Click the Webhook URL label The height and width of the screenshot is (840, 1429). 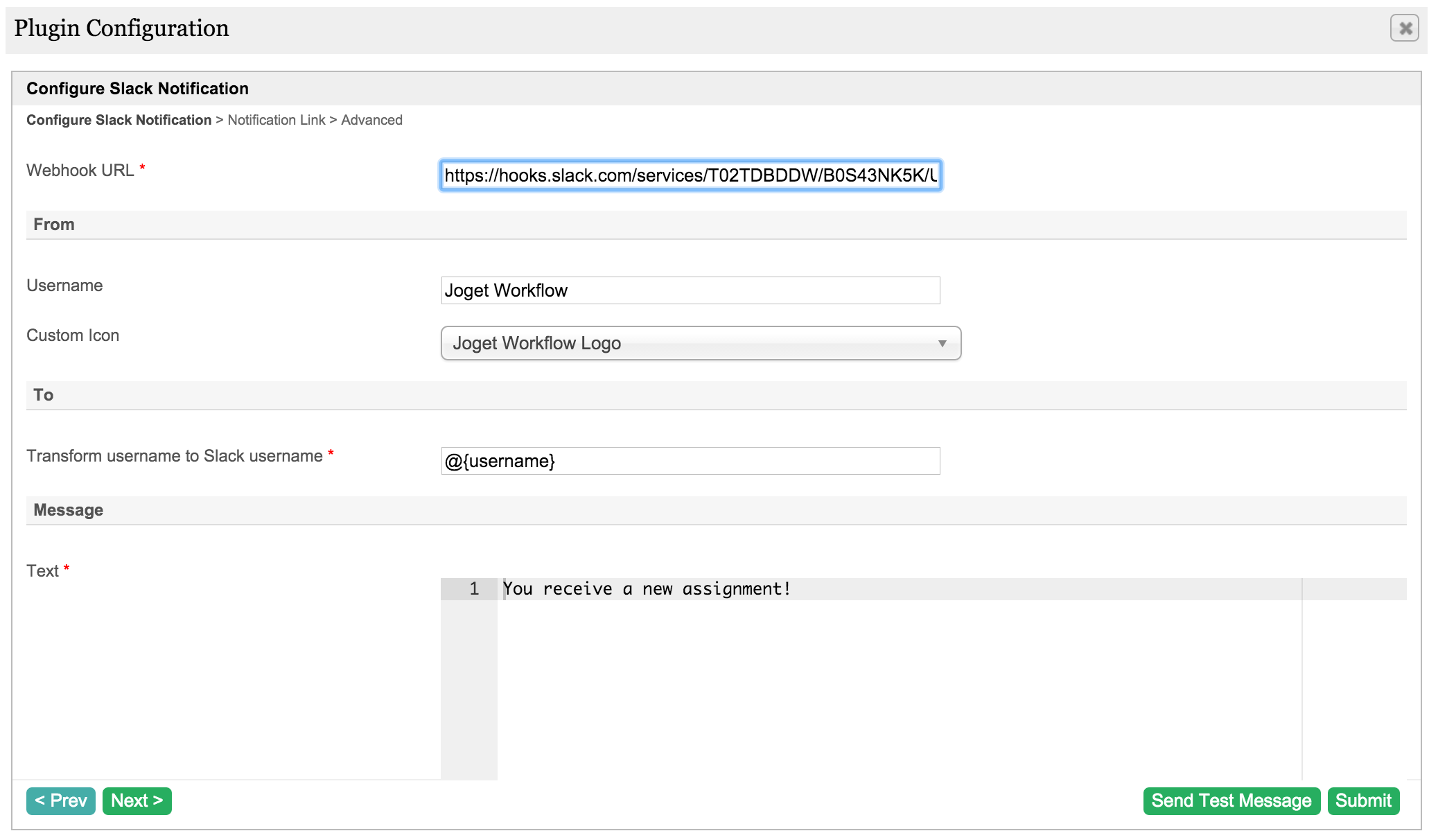click(x=80, y=170)
